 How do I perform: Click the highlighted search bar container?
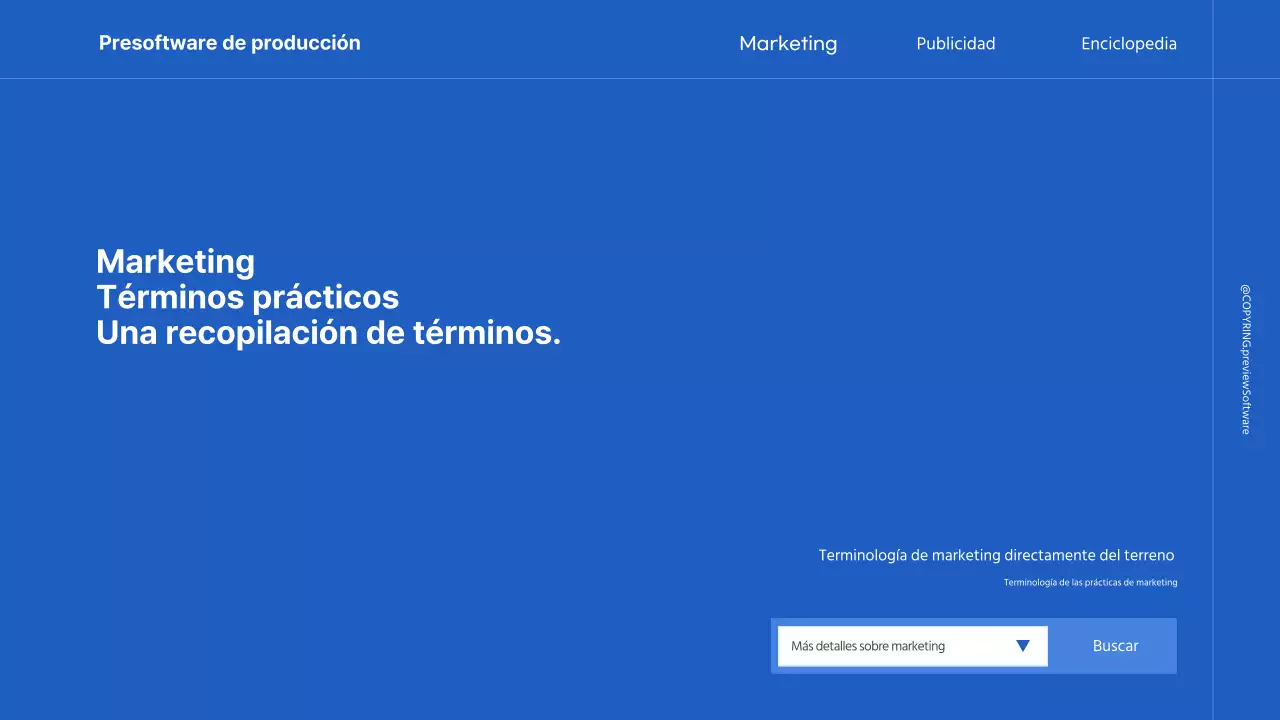tap(973, 646)
